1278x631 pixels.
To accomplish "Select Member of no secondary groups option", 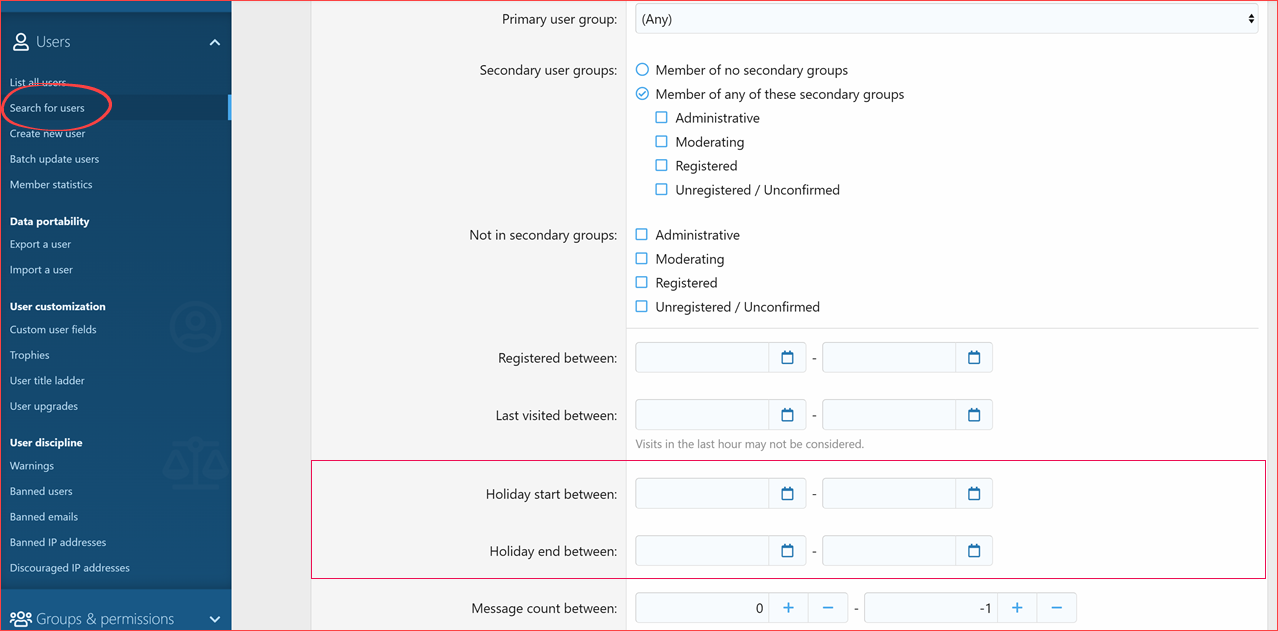I will pos(641,70).
